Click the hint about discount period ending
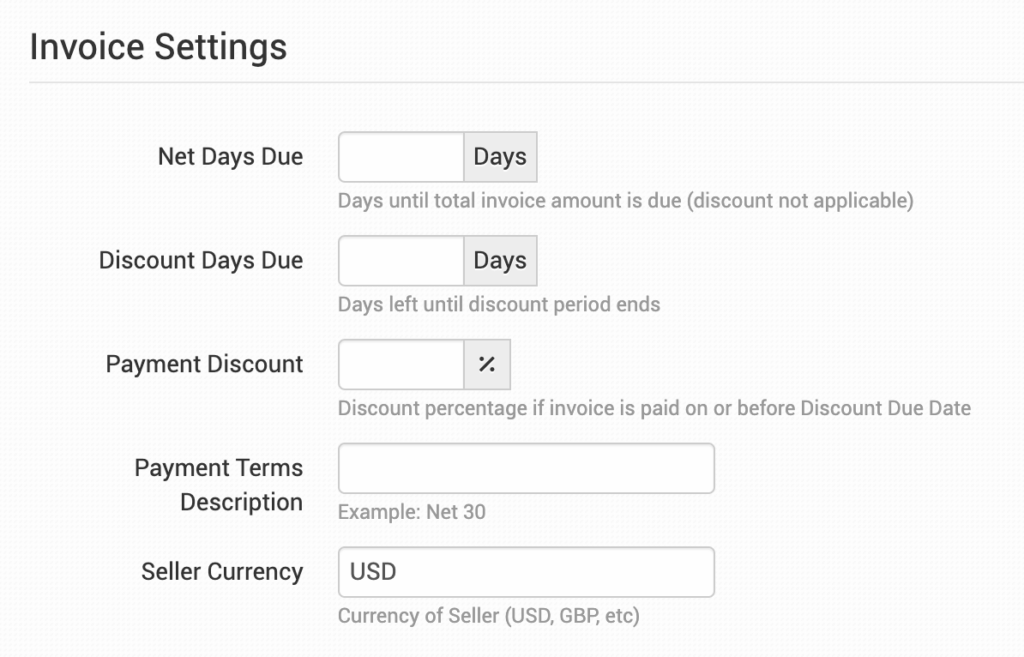Image resolution: width=1024 pixels, height=657 pixels. pyautogui.click(x=499, y=304)
